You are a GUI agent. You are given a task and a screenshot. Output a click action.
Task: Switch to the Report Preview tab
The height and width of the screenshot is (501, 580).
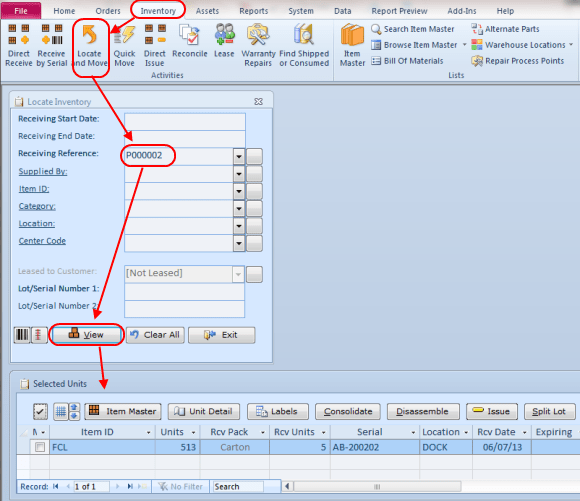(399, 11)
